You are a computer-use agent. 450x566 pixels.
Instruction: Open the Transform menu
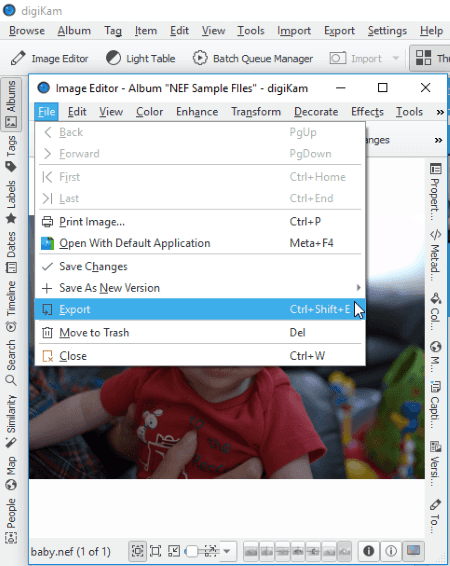[x=256, y=112]
